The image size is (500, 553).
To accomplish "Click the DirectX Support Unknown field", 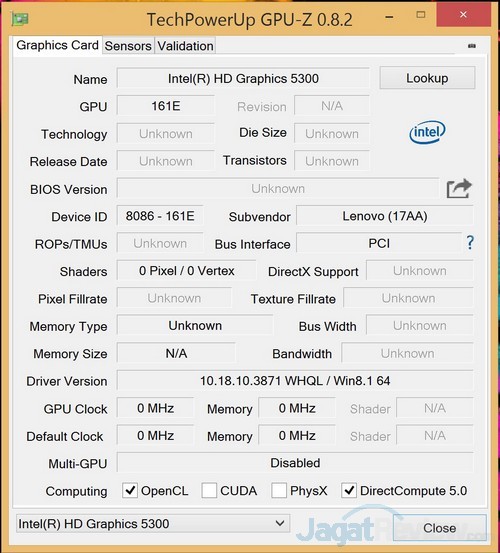I will click(x=420, y=271).
